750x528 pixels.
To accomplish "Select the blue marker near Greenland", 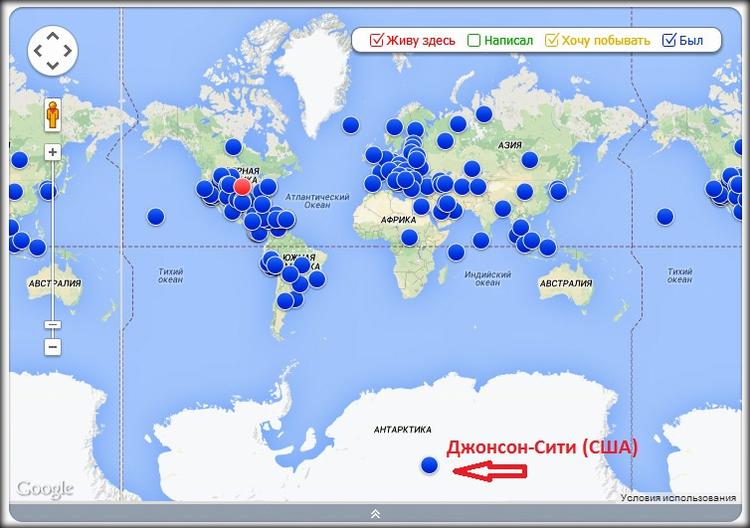I will [350, 125].
